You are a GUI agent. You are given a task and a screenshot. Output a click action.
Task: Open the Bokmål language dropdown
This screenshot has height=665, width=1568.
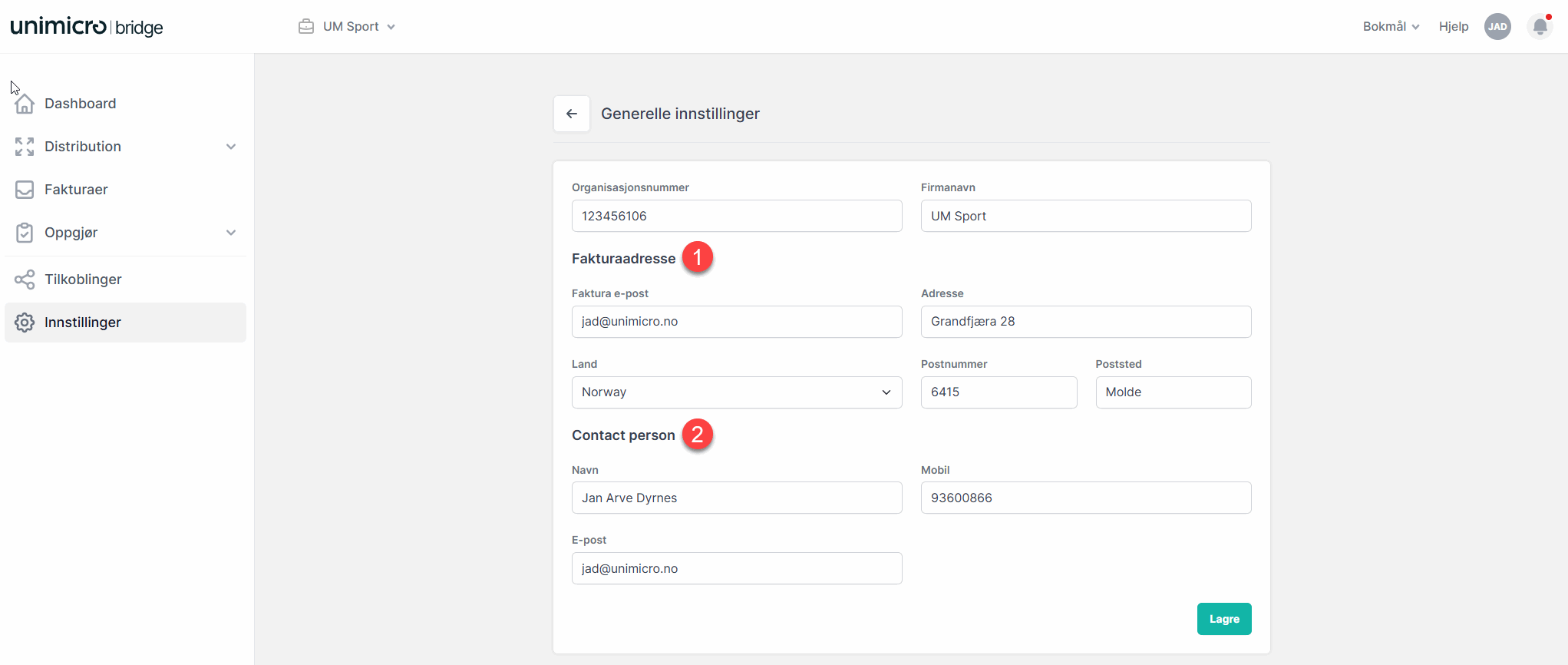pyautogui.click(x=1391, y=27)
